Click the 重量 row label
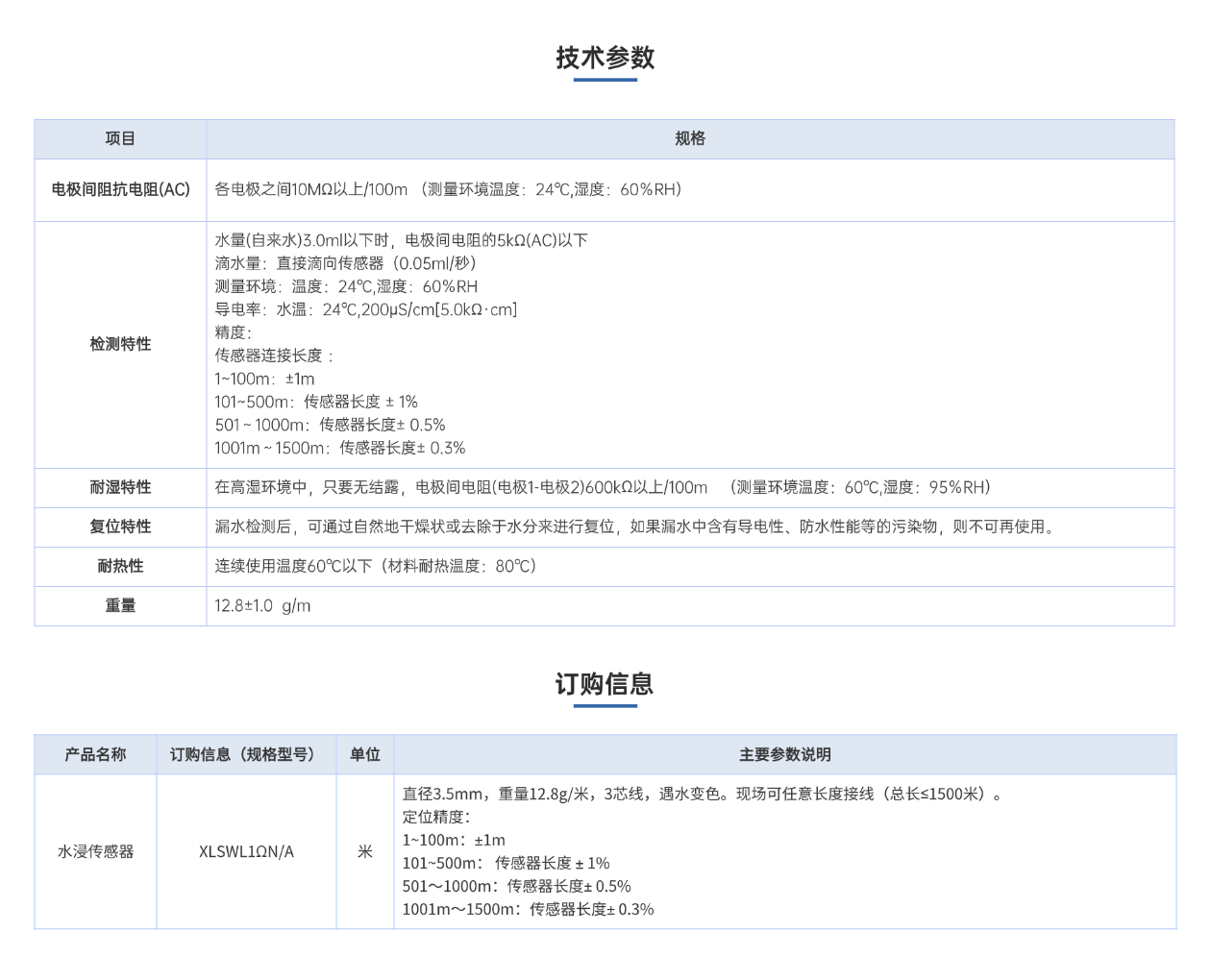Screen dimensions: 1211x980 click(x=120, y=605)
